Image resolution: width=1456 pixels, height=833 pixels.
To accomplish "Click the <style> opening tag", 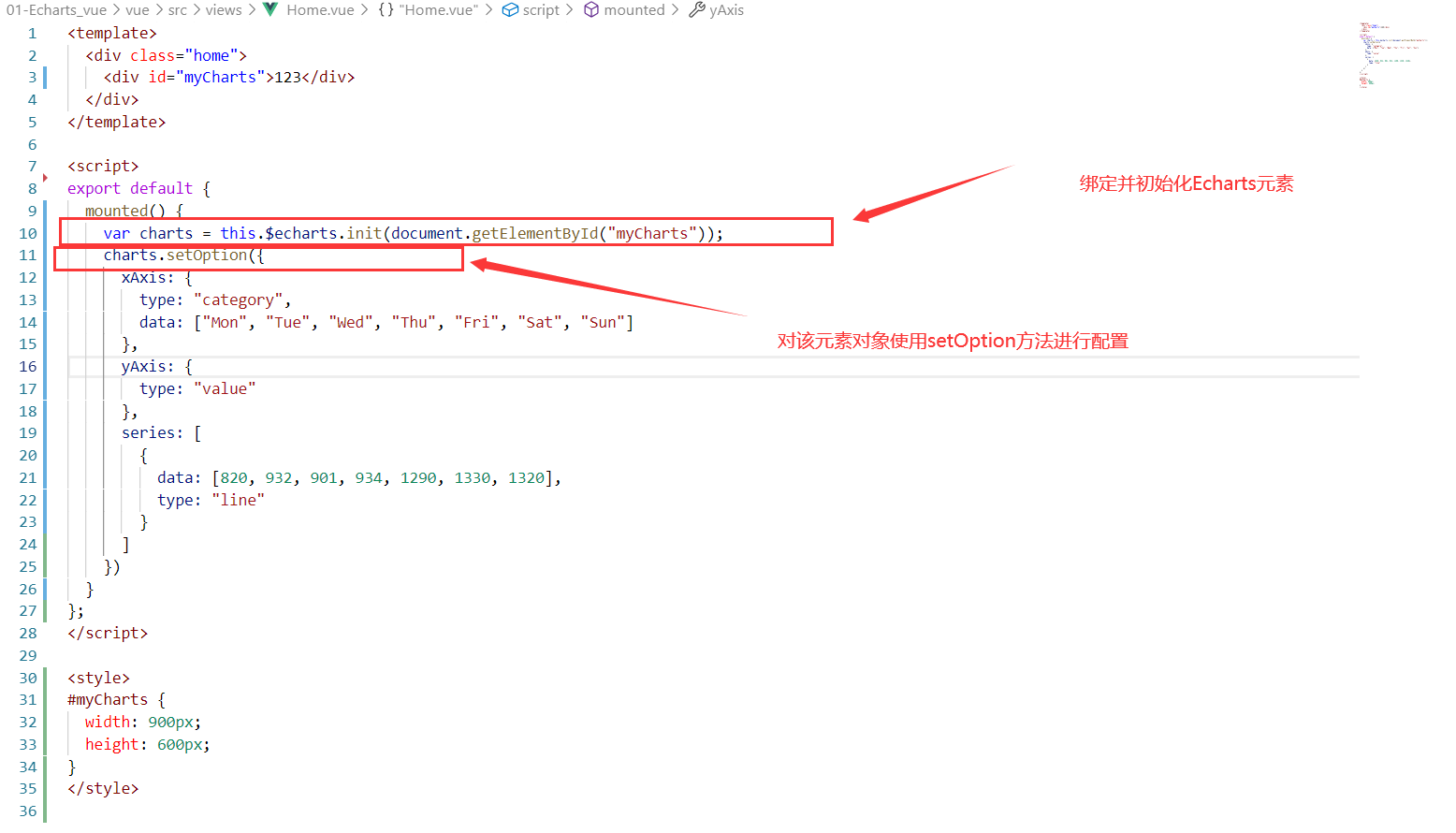I will tap(99, 679).
